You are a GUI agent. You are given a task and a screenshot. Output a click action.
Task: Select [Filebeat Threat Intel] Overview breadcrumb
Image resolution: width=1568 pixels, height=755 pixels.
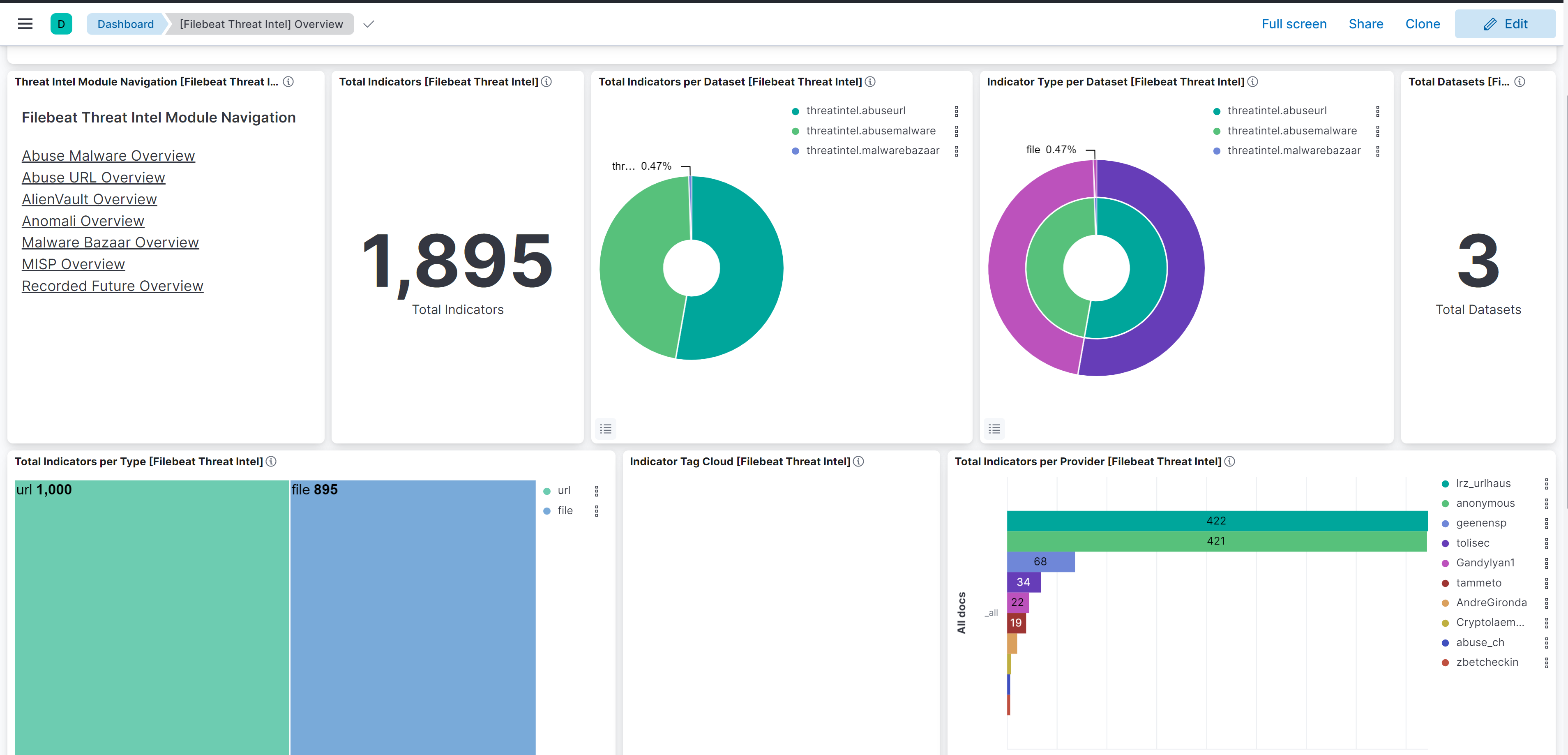click(261, 24)
